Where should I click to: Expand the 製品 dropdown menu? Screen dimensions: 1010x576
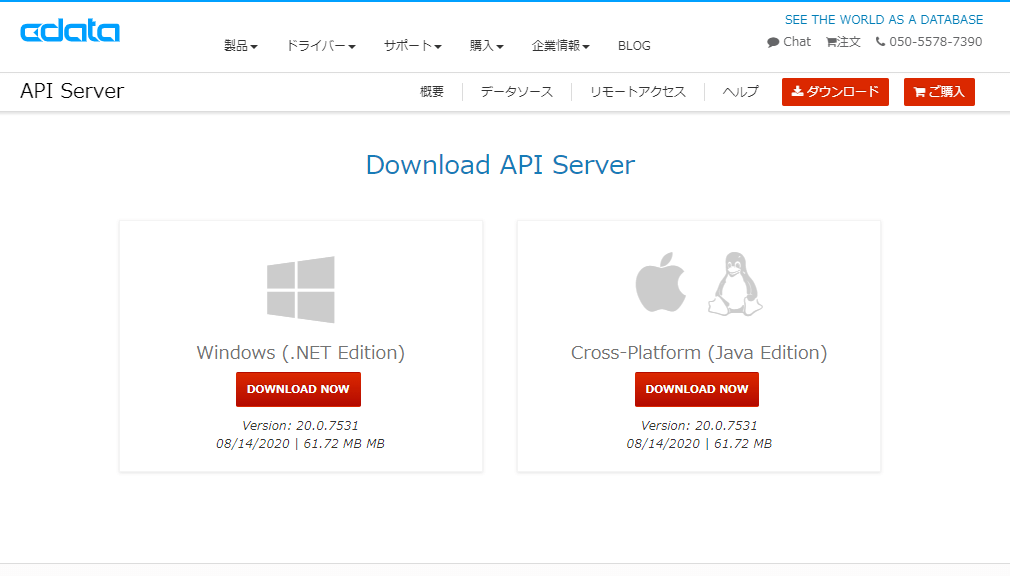tap(241, 46)
